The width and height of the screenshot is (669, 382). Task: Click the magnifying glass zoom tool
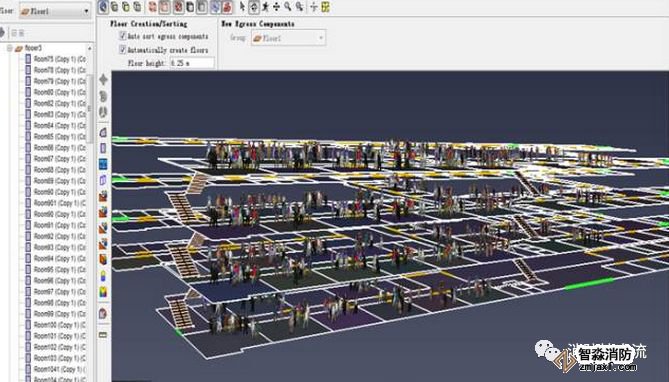point(288,7)
